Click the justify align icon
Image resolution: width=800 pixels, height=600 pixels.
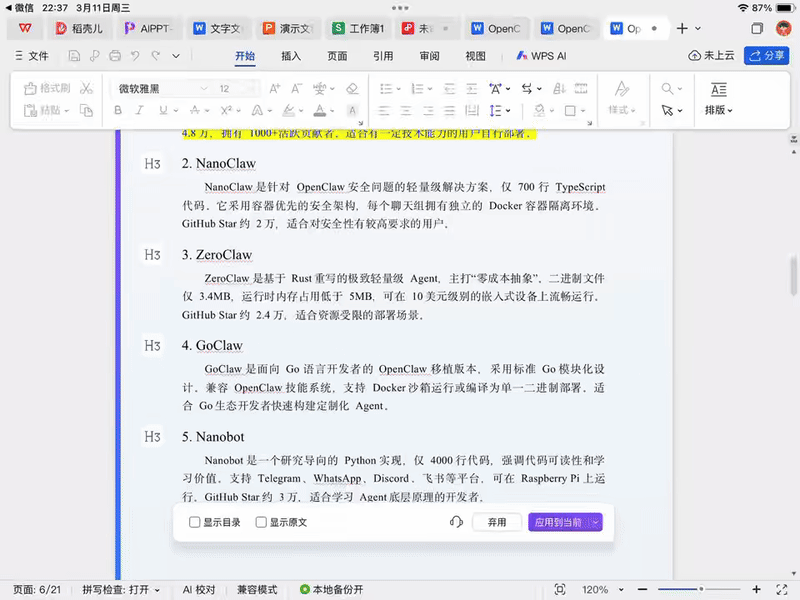(x=449, y=110)
